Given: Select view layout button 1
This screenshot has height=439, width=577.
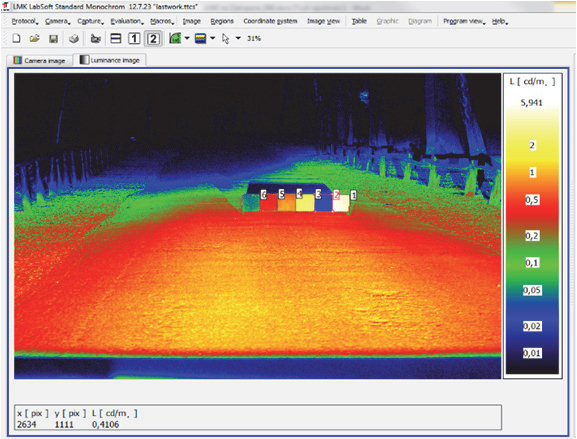Looking at the screenshot, I should (134, 38).
